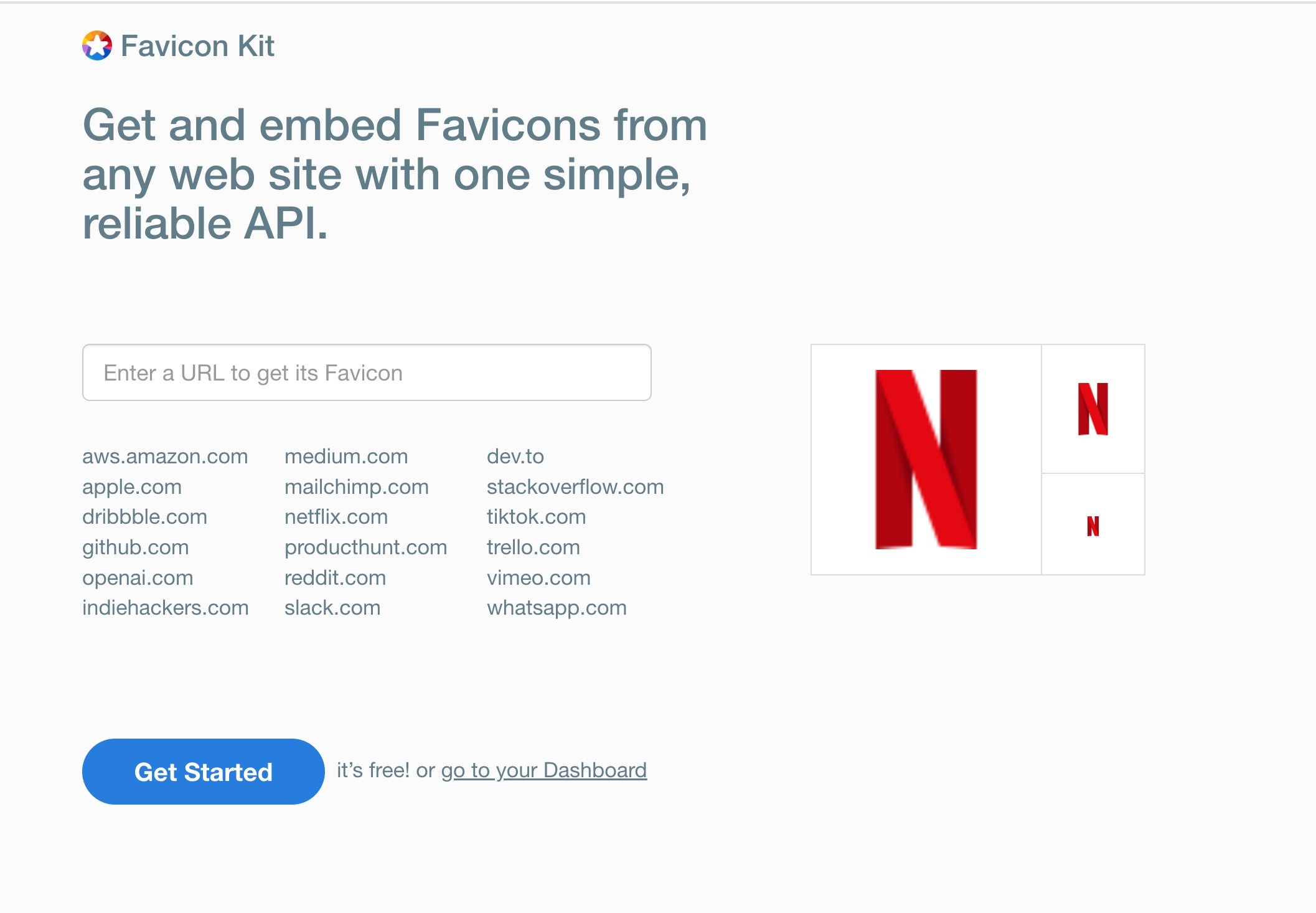Click the large Netflix favicon preview

point(926,460)
